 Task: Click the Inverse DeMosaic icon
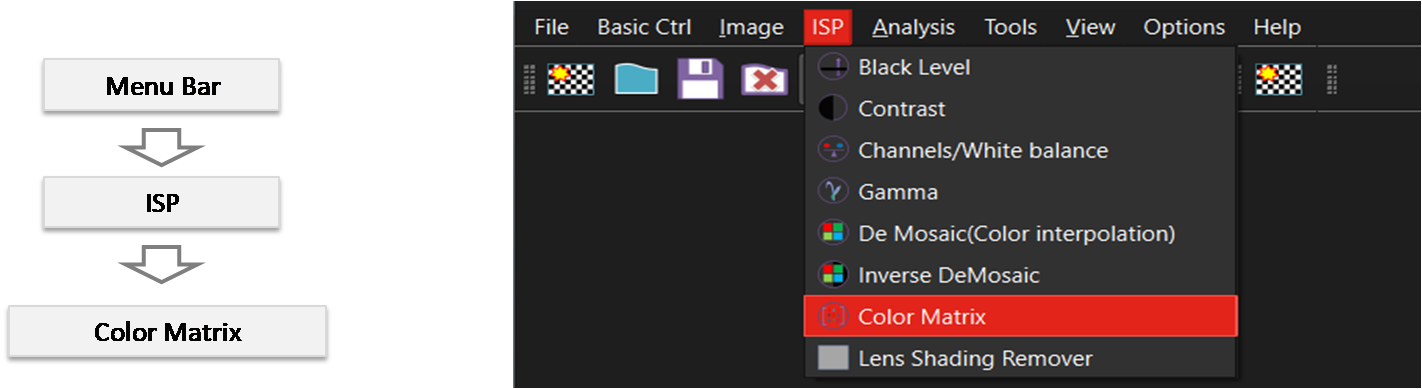click(833, 274)
